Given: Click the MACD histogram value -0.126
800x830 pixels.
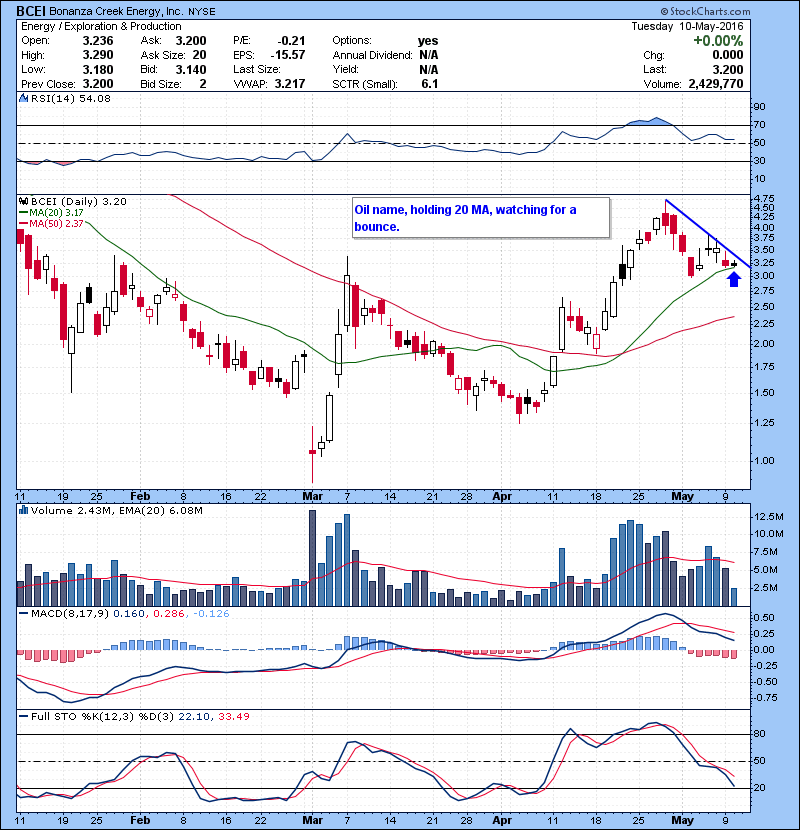Looking at the screenshot, I should [x=211, y=614].
